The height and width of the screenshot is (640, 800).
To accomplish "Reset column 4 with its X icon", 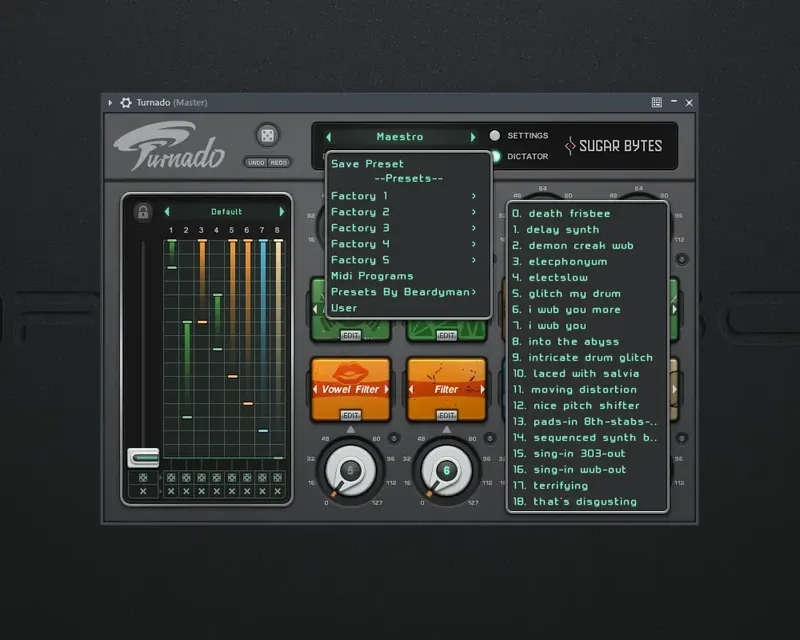I will 217,491.
